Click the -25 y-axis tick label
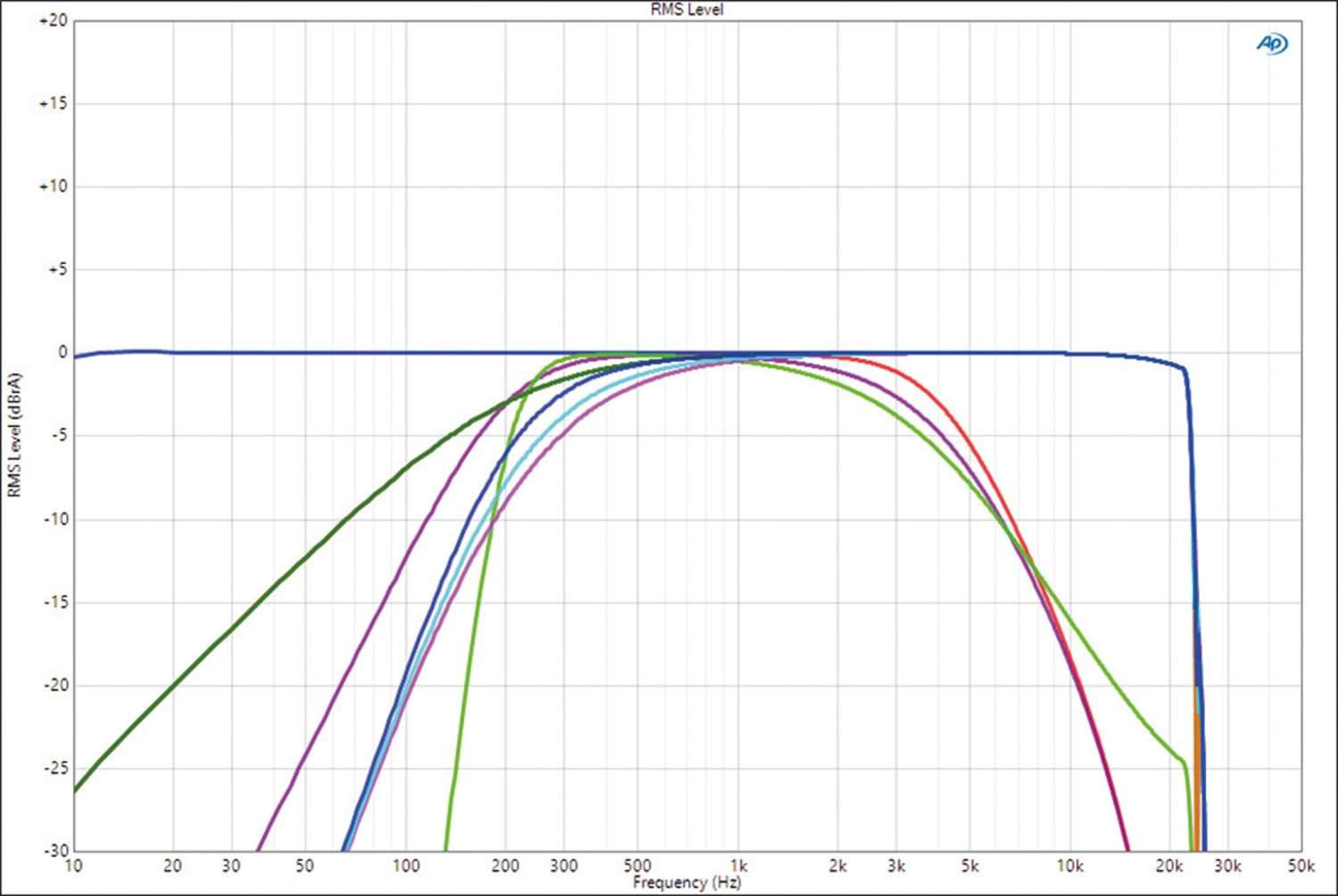The image size is (1338, 896). point(54,768)
